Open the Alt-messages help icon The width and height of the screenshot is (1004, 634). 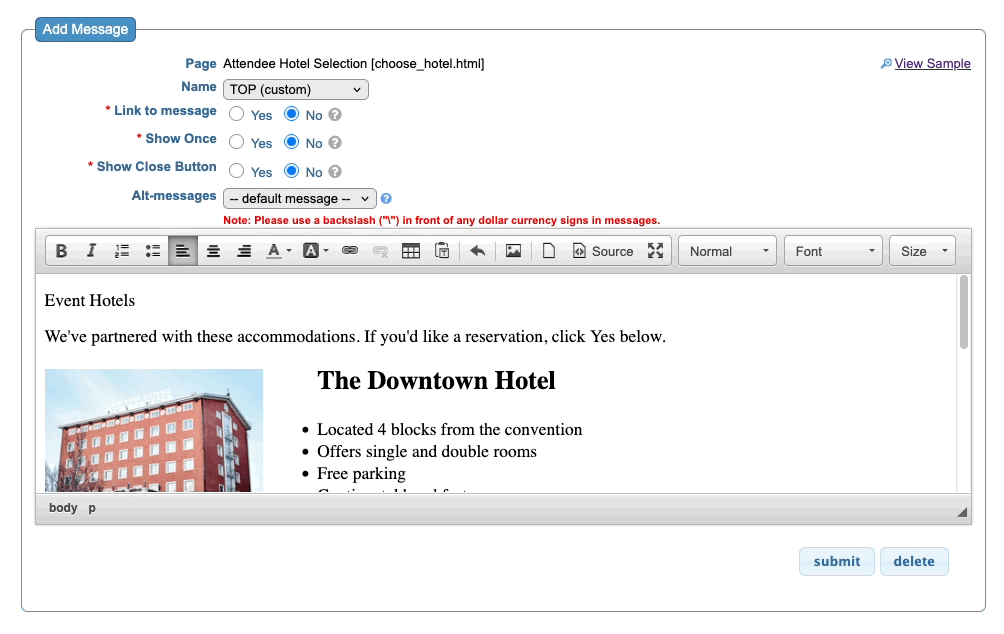tap(386, 199)
